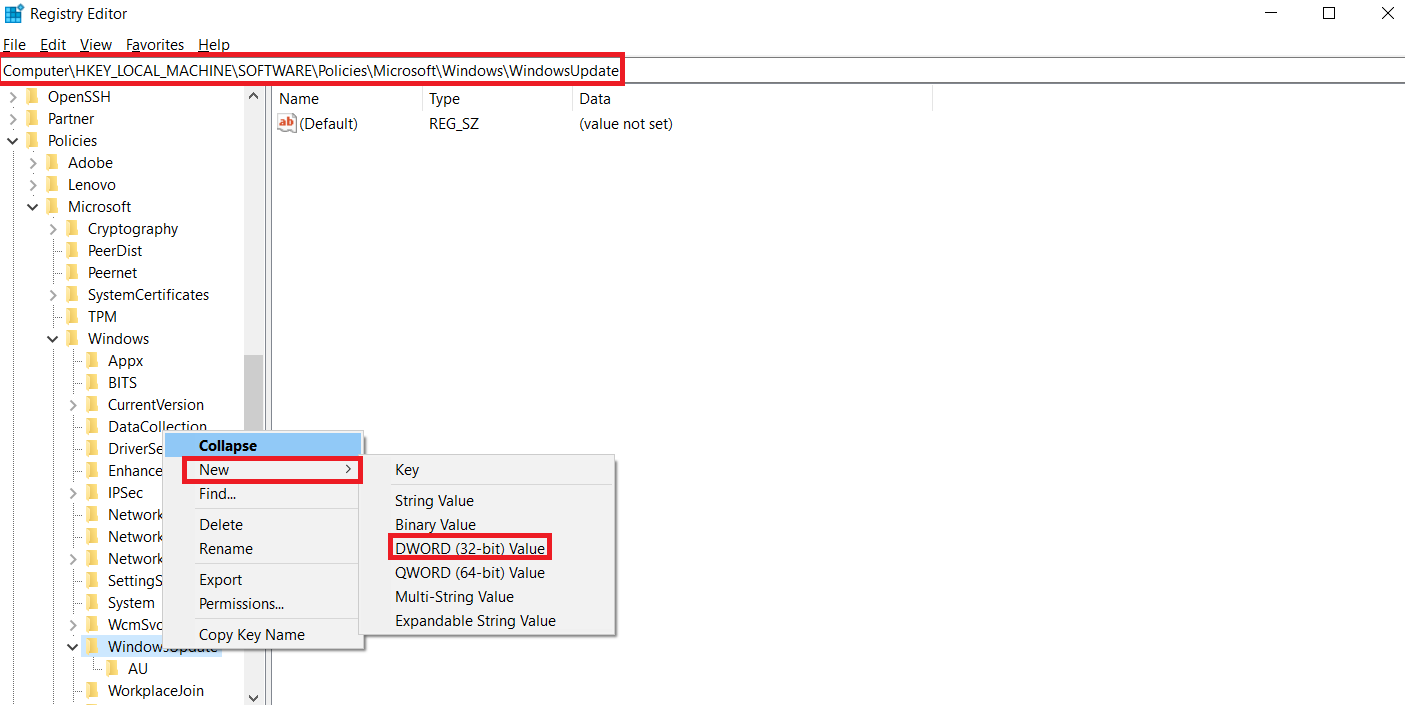Viewport: 1405px width, 705px height.
Task: Create a new Binary Value
Action: [x=487, y=525]
